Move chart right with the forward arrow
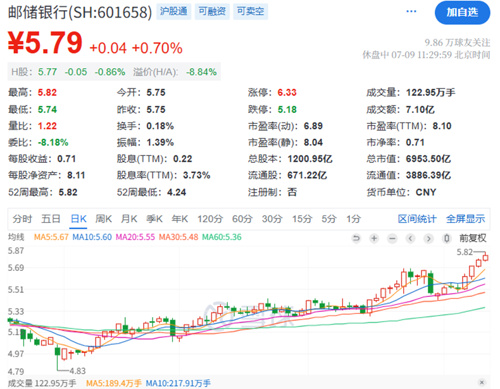This screenshot has width=500, height=389. (429, 238)
